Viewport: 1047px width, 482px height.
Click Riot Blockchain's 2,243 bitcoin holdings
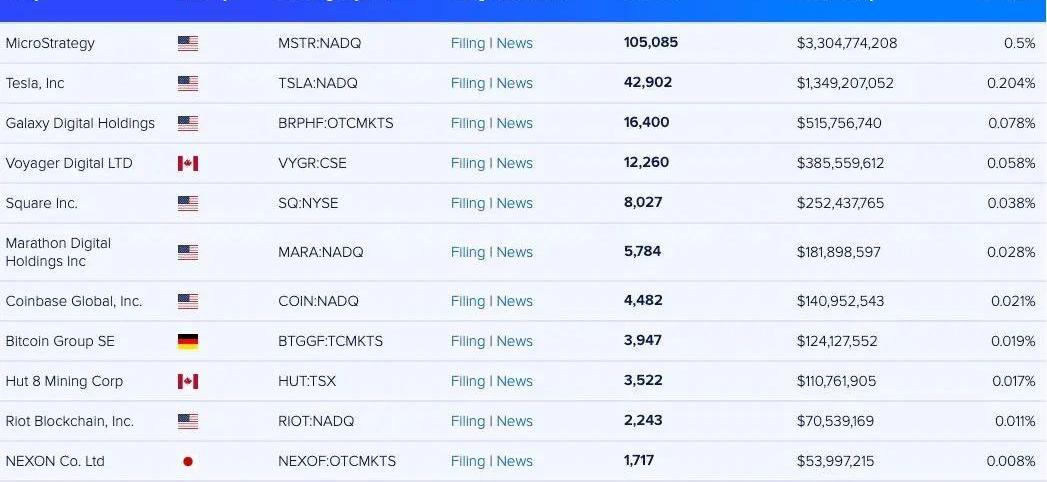(643, 421)
